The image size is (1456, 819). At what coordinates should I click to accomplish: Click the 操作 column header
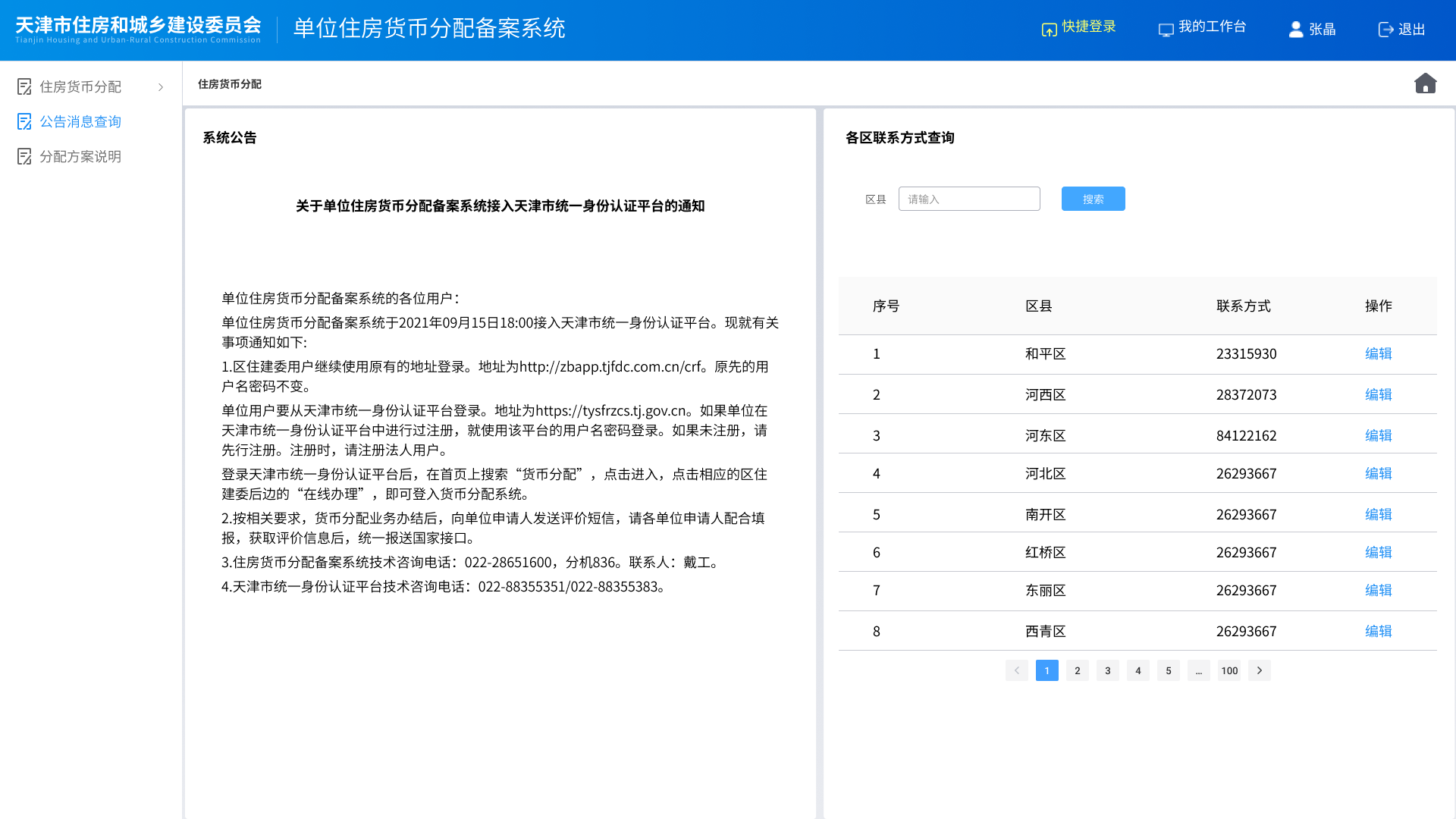point(1378,306)
